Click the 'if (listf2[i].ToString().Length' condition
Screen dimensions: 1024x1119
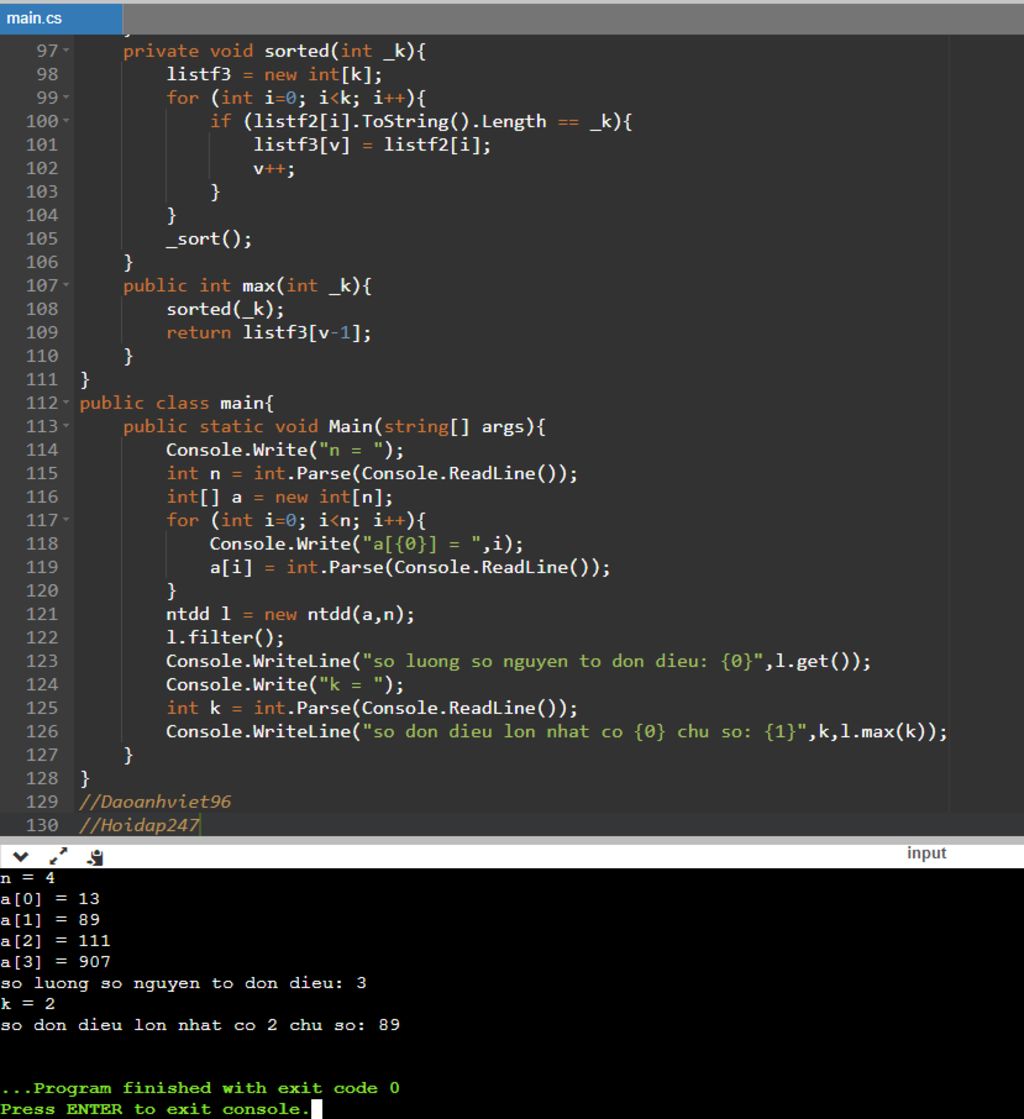420,121
